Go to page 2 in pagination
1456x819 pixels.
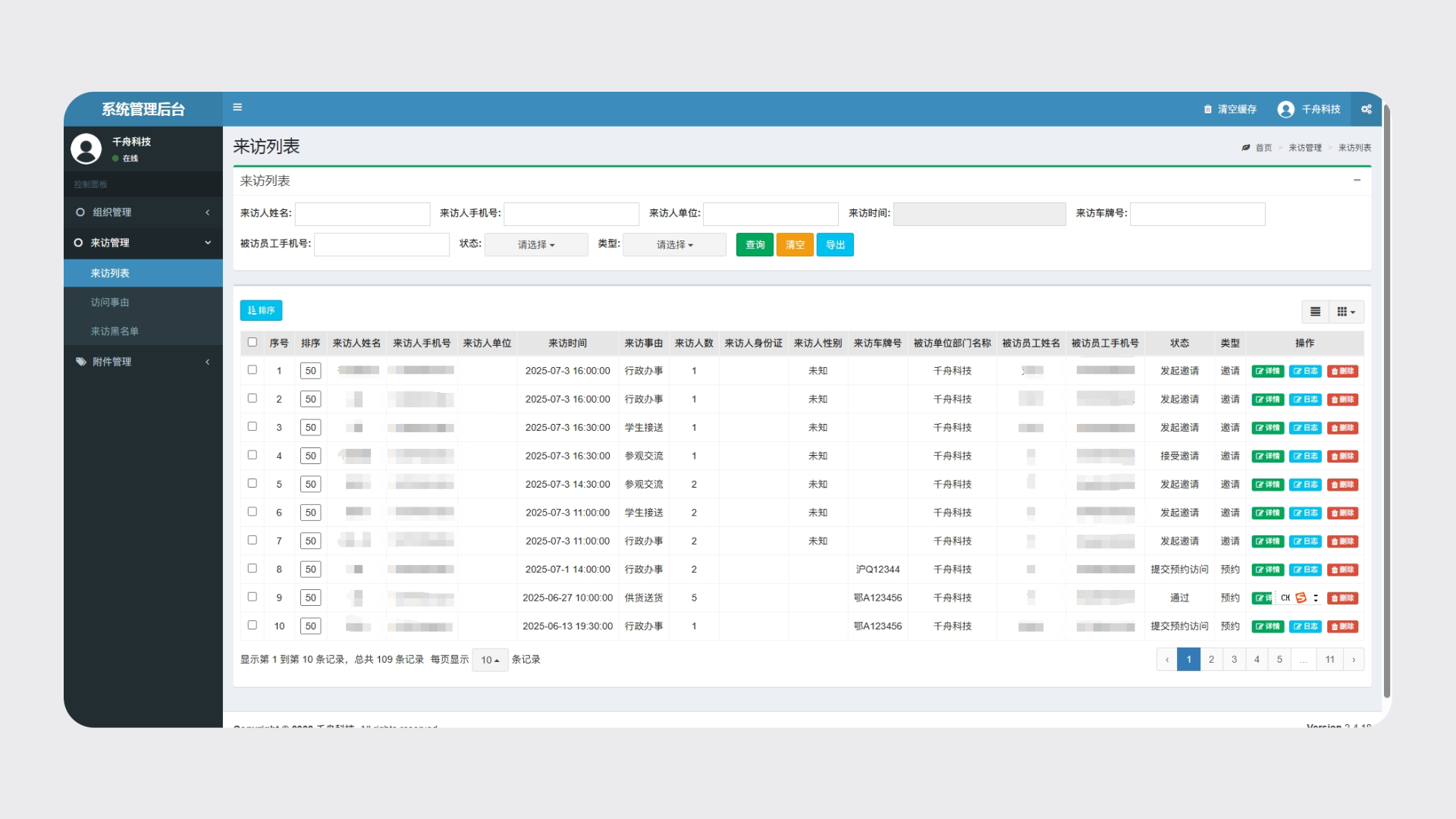(x=1211, y=659)
